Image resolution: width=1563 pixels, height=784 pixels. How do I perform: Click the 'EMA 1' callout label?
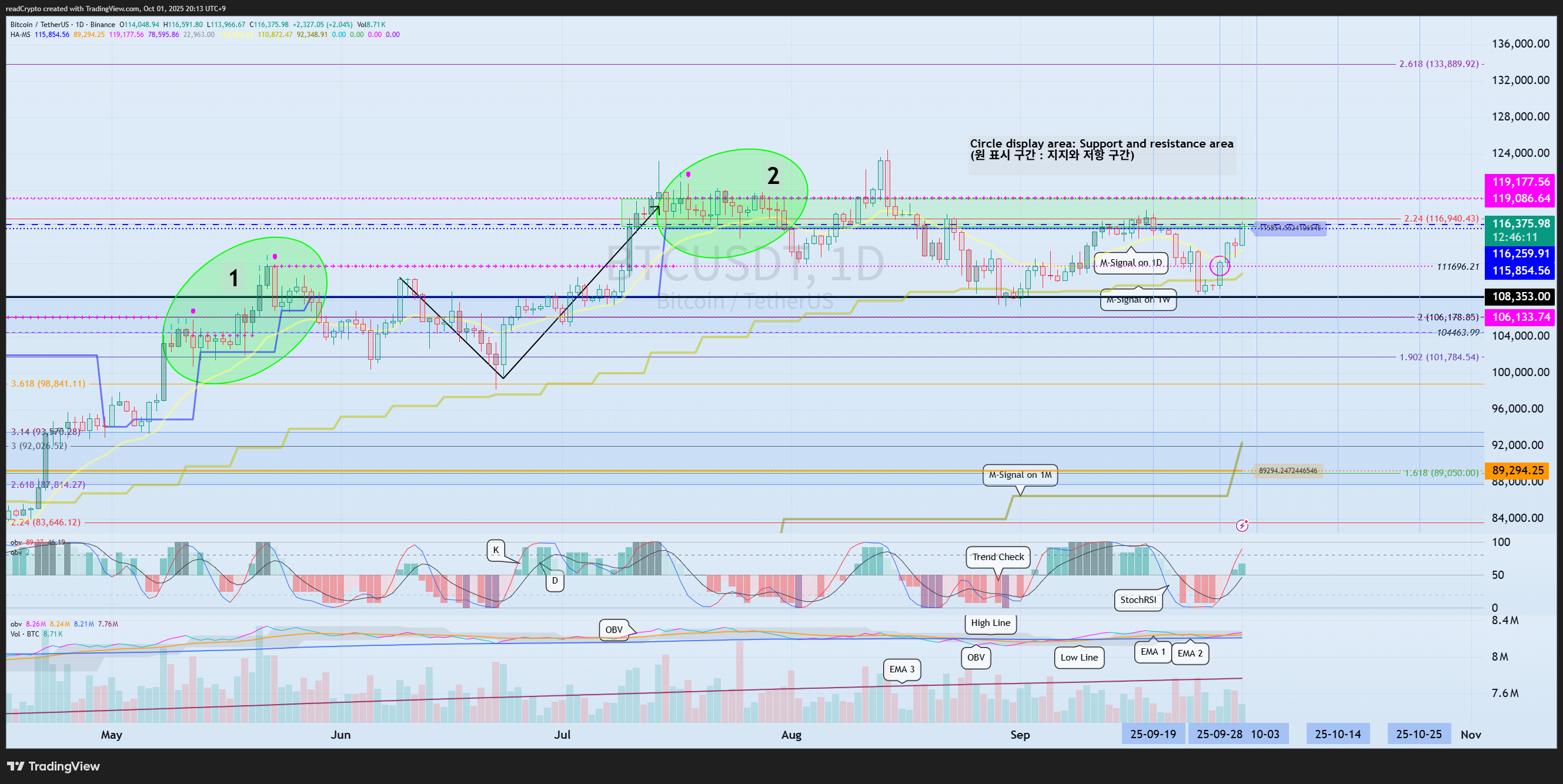(x=1153, y=652)
